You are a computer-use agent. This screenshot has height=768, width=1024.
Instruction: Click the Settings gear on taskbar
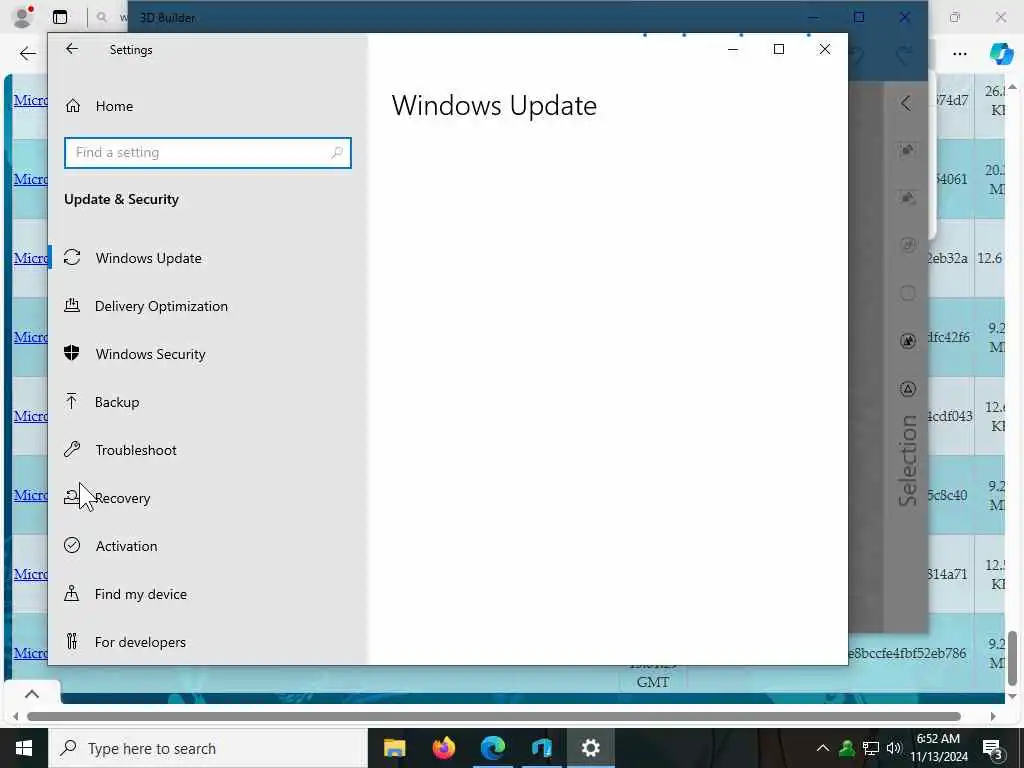pyautogui.click(x=591, y=748)
